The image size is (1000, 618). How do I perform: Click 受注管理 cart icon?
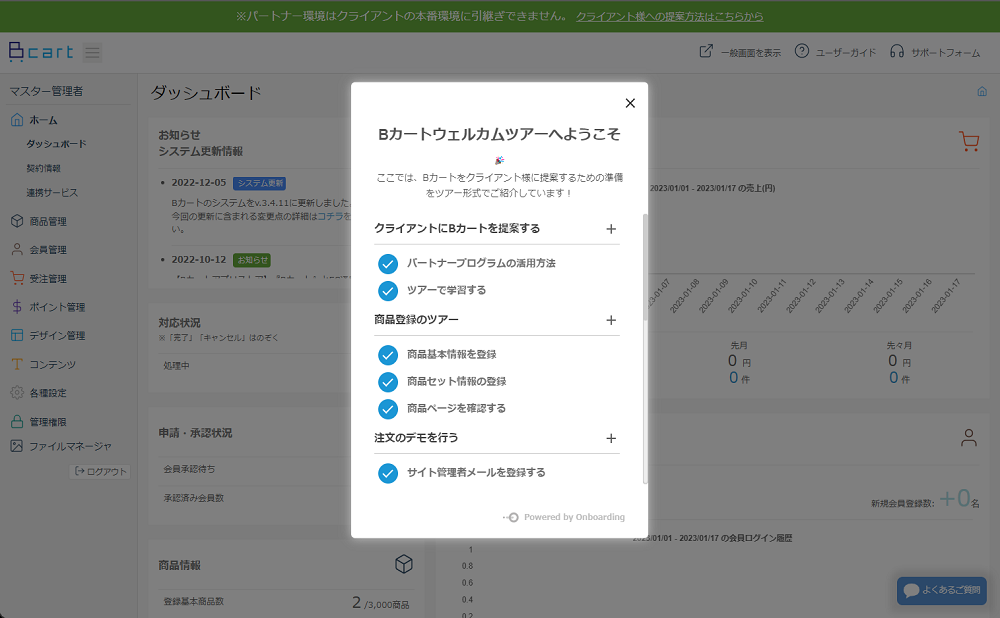point(17,278)
